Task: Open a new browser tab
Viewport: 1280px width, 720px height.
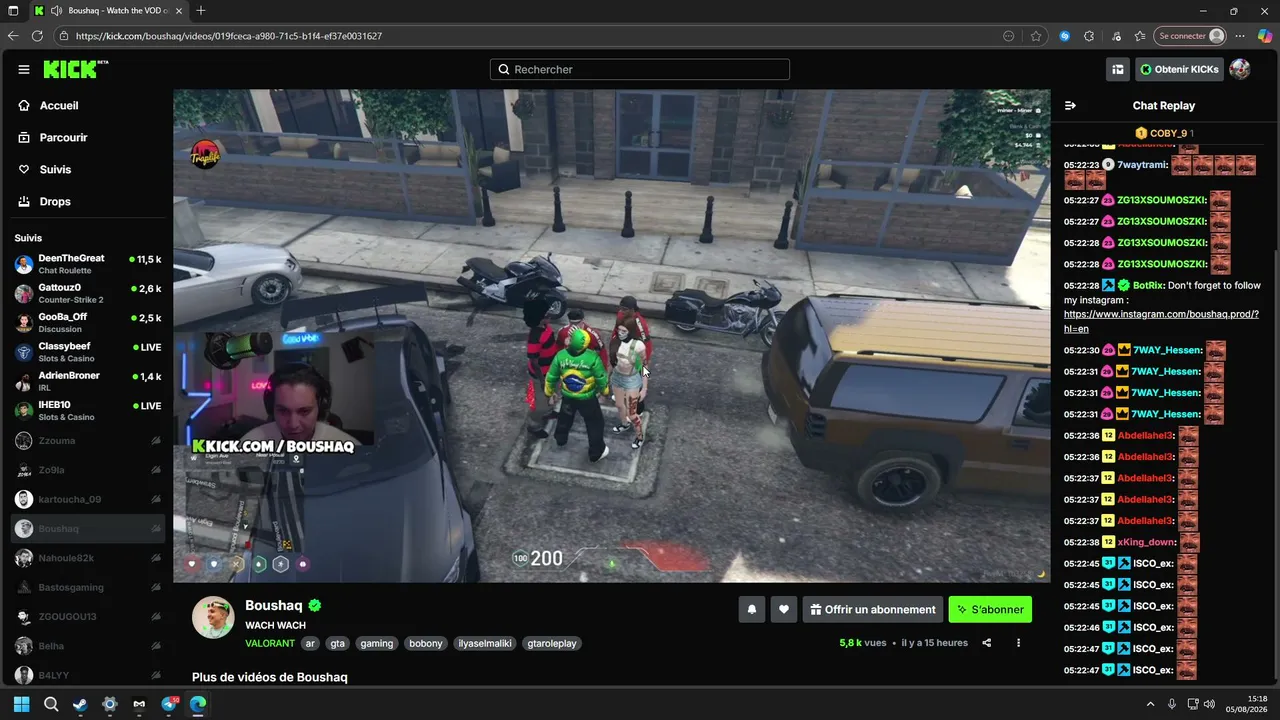Action: coord(201,11)
